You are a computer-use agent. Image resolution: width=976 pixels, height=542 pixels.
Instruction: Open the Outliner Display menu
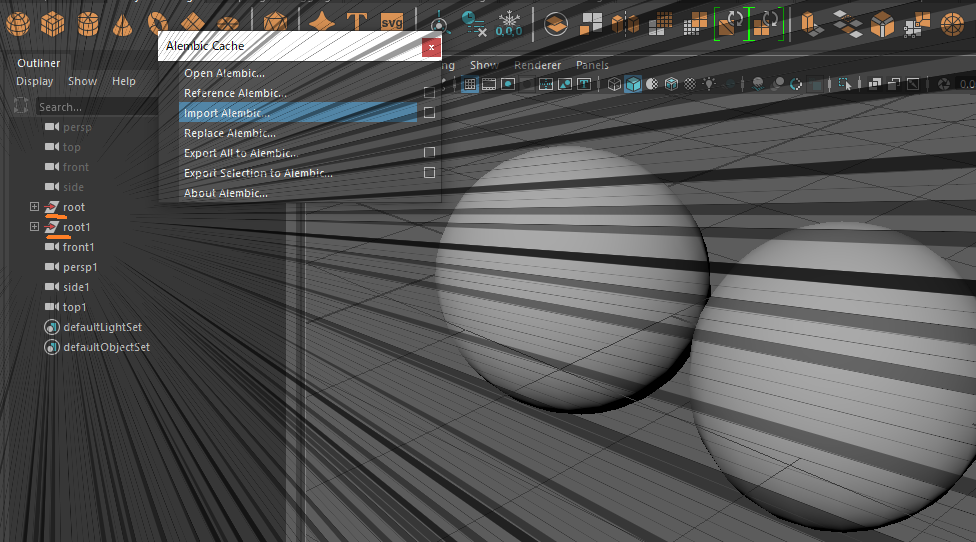[x=34, y=81]
